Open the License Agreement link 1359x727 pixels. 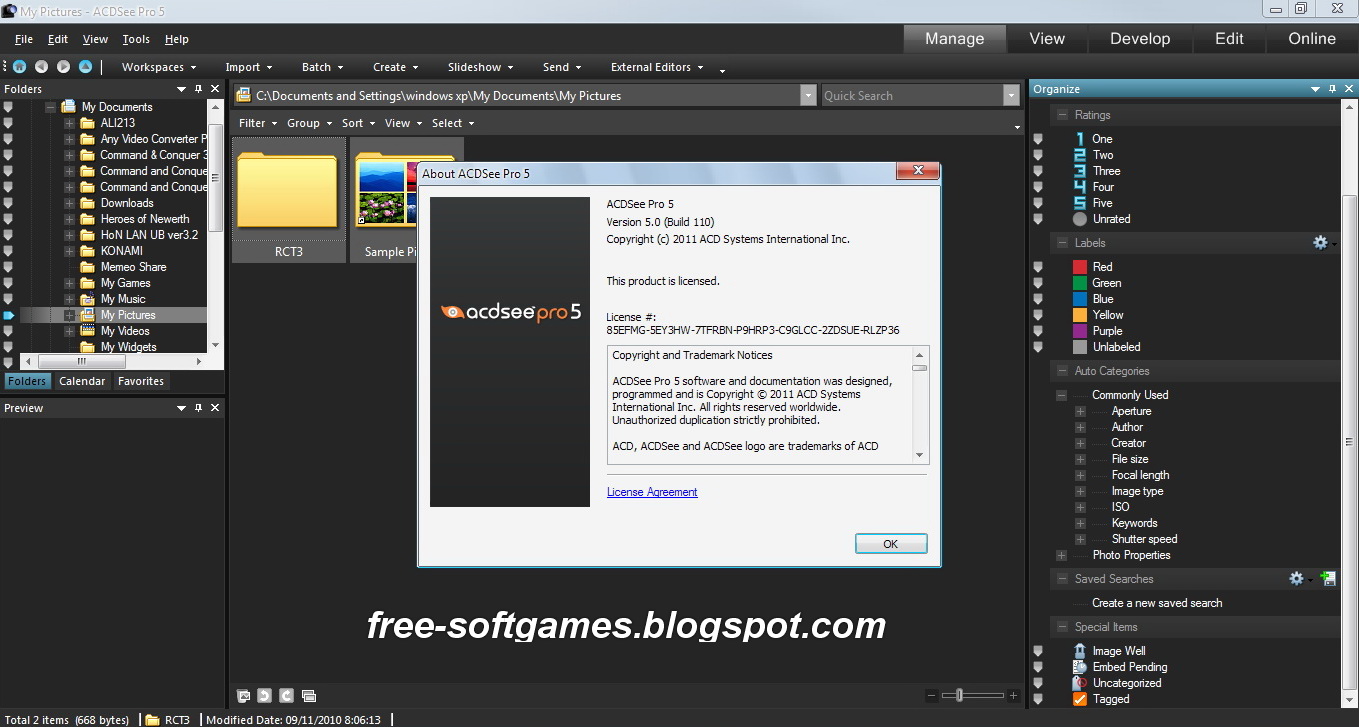pos(652,492)
